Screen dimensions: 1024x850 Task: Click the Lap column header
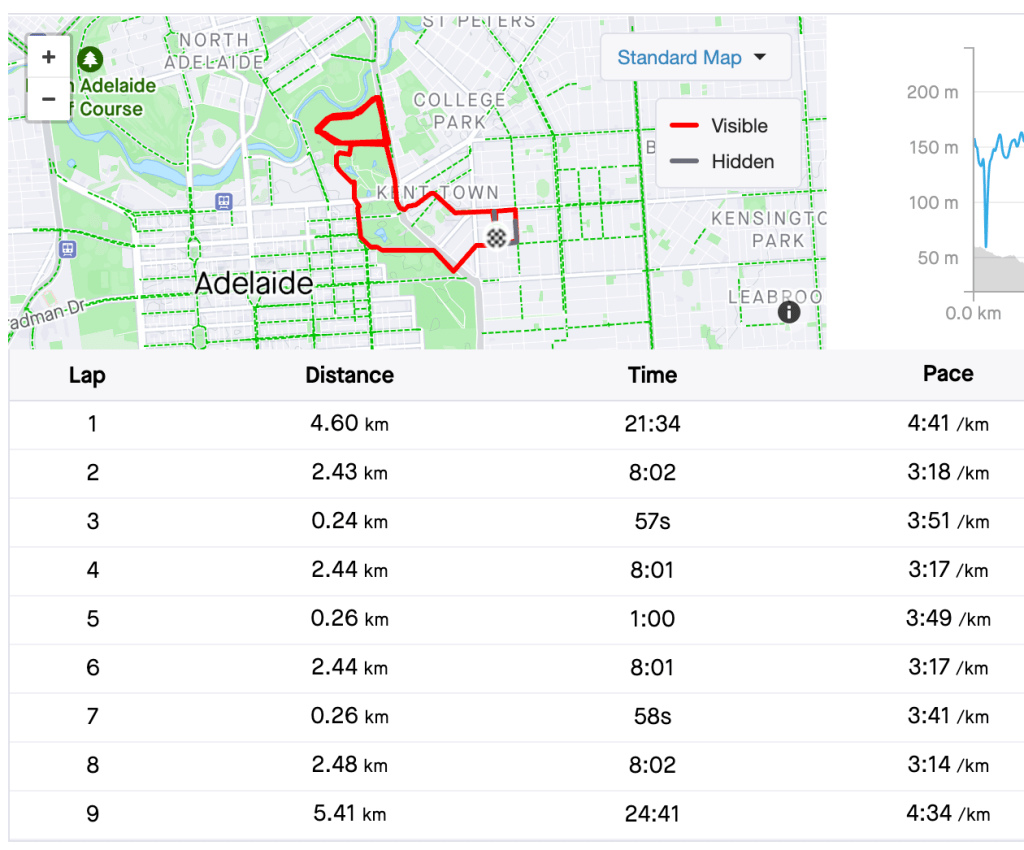coord(87,376)
